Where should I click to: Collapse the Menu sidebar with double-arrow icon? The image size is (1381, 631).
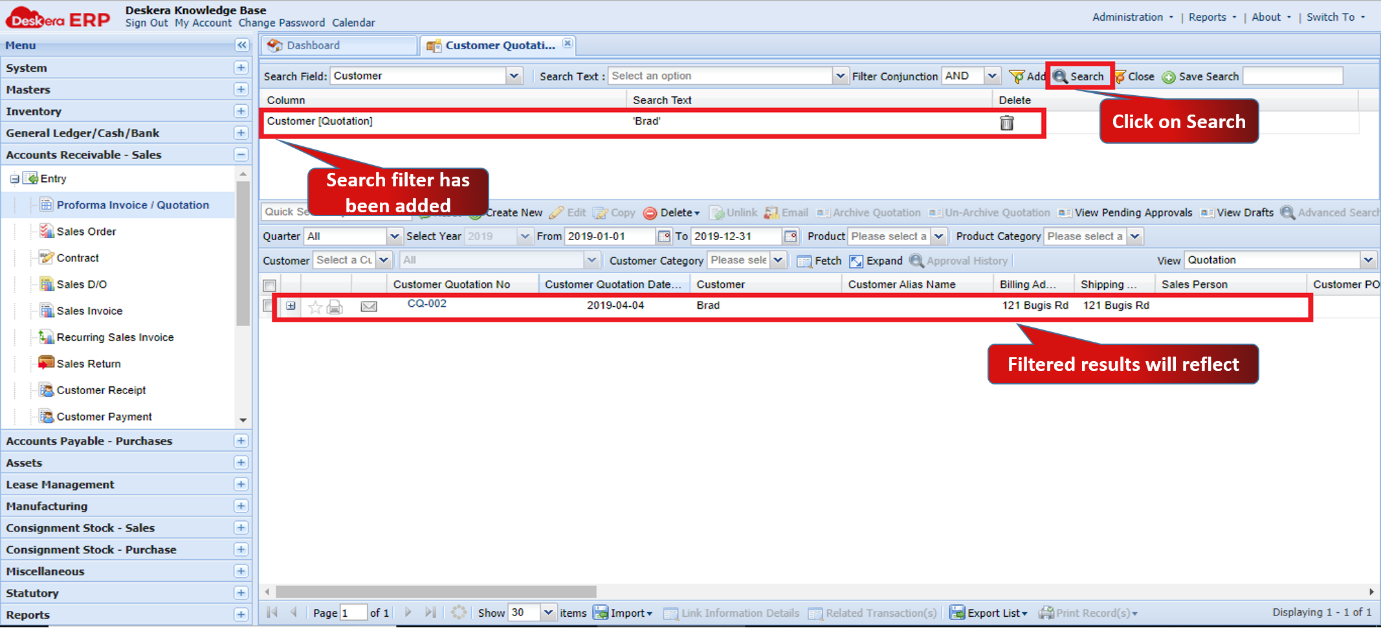pos(241,46)
